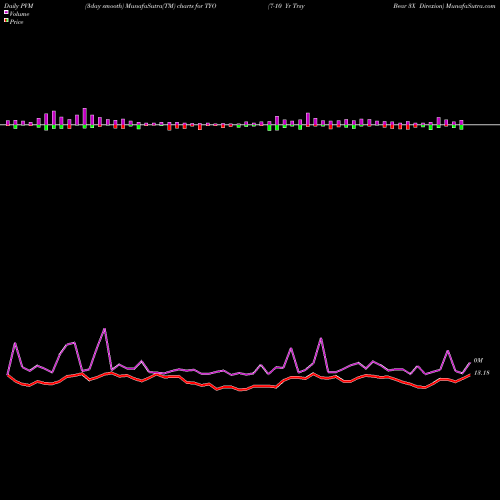Click the highest peak of the magenta volume line
The height and width of the screenshot is (500, 500).
(x=105, y=329)
